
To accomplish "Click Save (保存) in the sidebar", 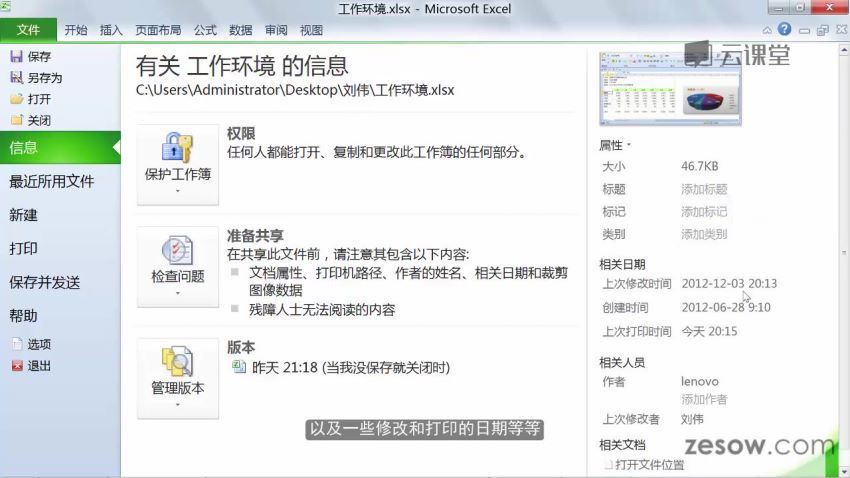I will pos(39,56).
